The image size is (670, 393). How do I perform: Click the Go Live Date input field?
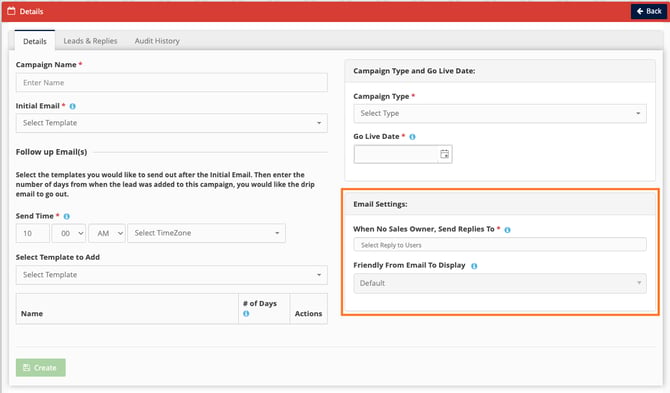pyautogui.click(x=396, y=154)
